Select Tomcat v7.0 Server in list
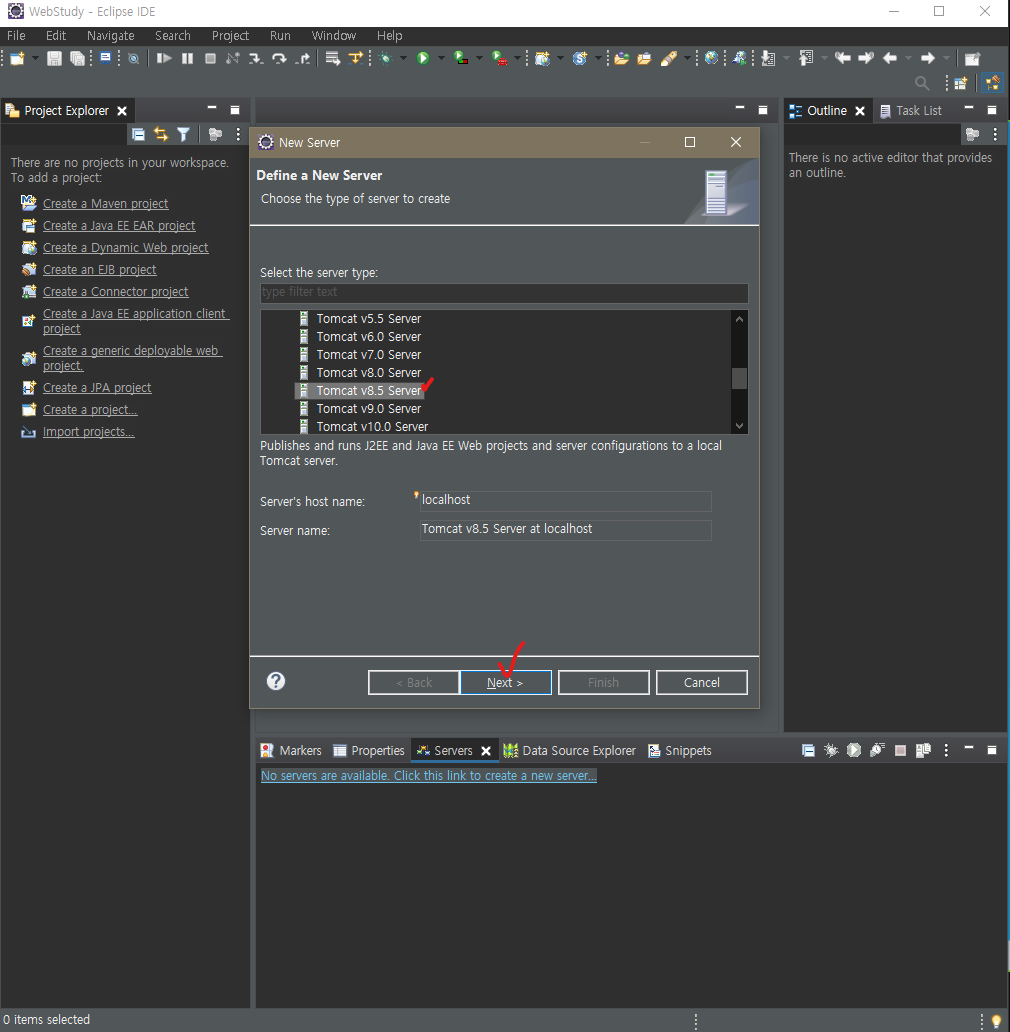Image resolution: width=1010 pixels, height=1032 pixels. pyautogui.click(x=368, y=355)
